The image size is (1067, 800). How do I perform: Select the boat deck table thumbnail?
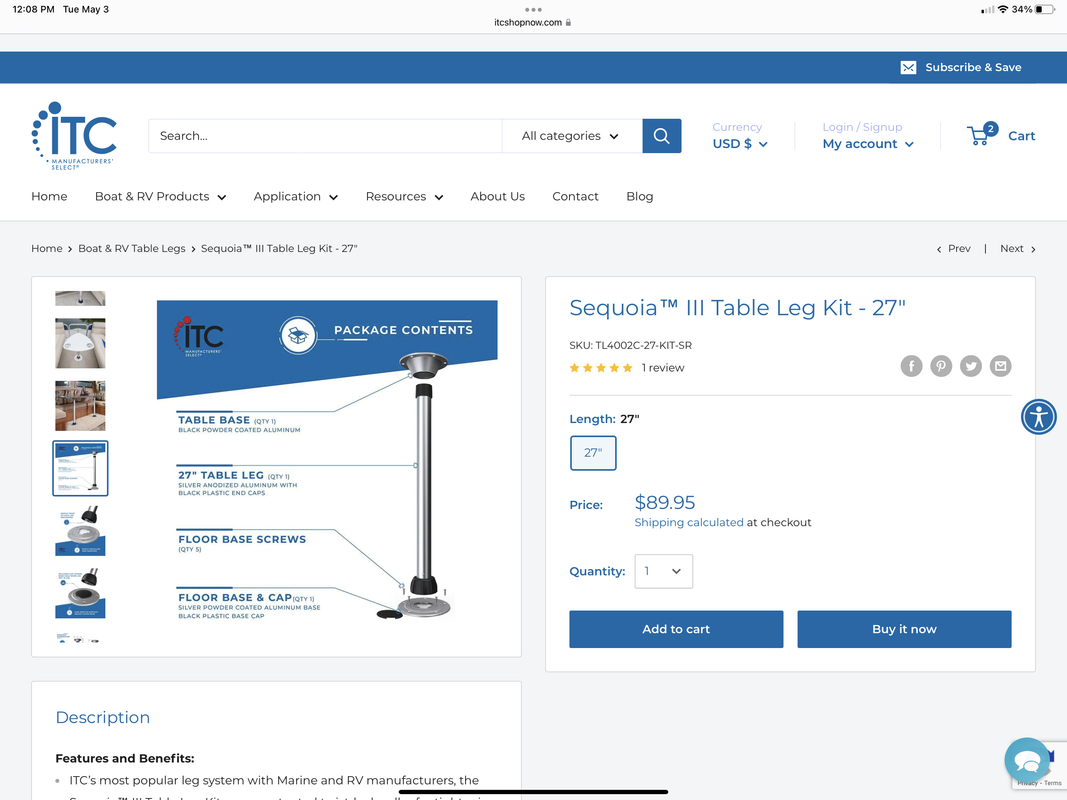80,344
